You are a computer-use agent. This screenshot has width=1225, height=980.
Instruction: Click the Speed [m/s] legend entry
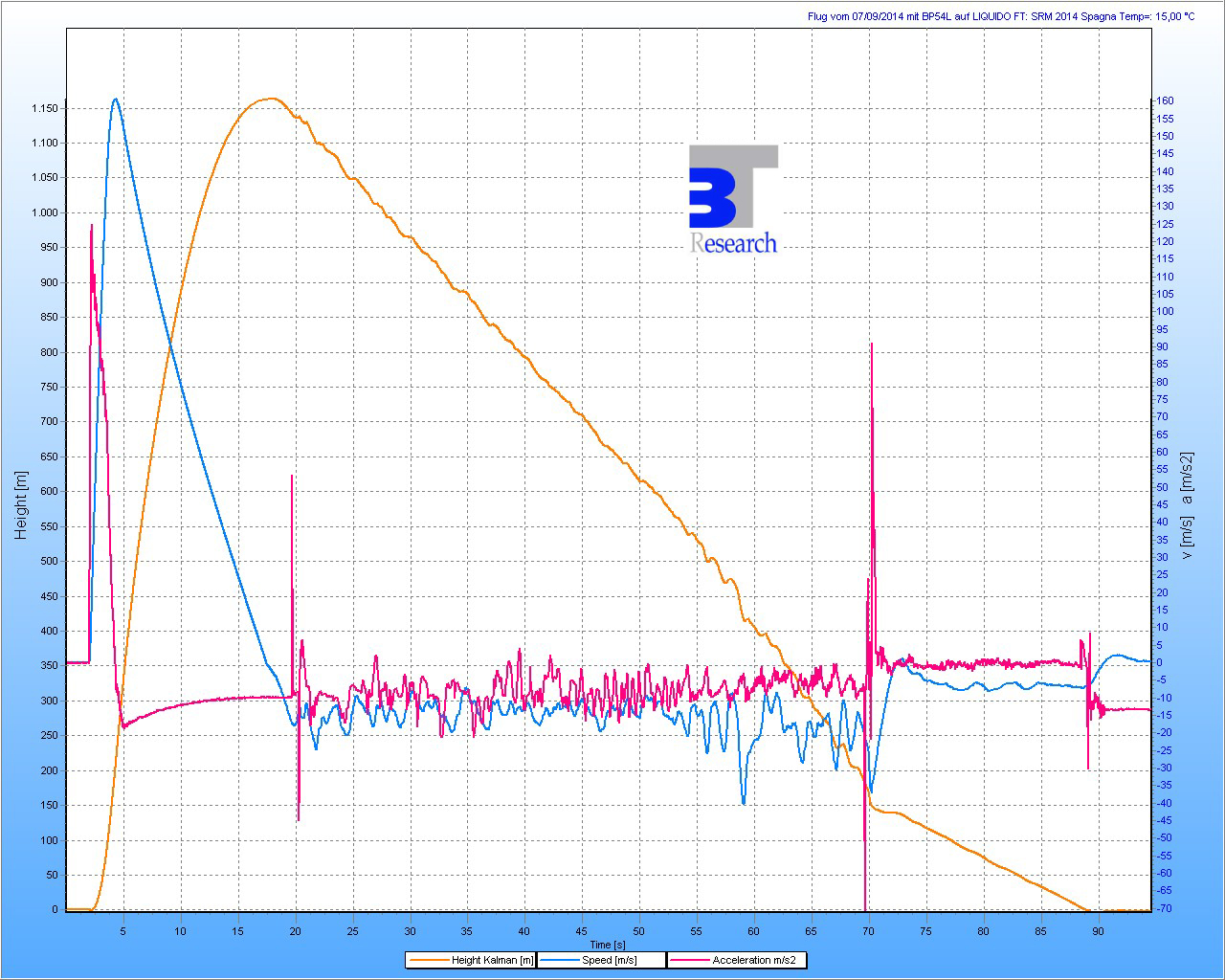pyautogui.click(x=601, y=960)
